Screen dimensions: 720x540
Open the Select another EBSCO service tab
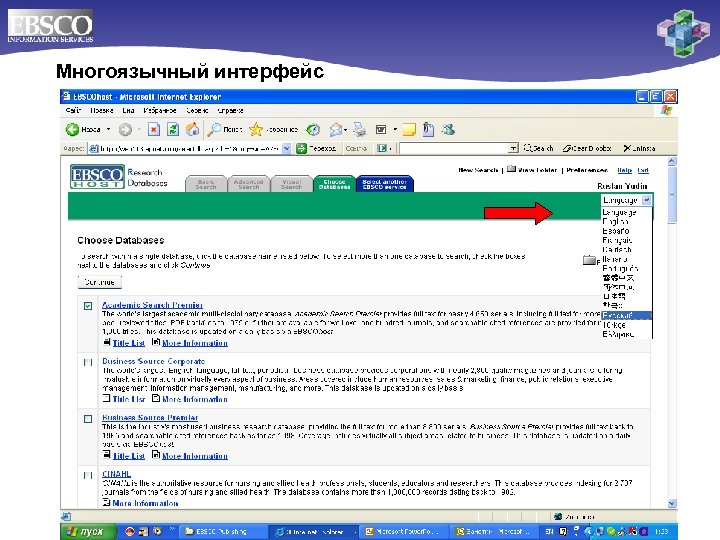(x=384, y=184)
